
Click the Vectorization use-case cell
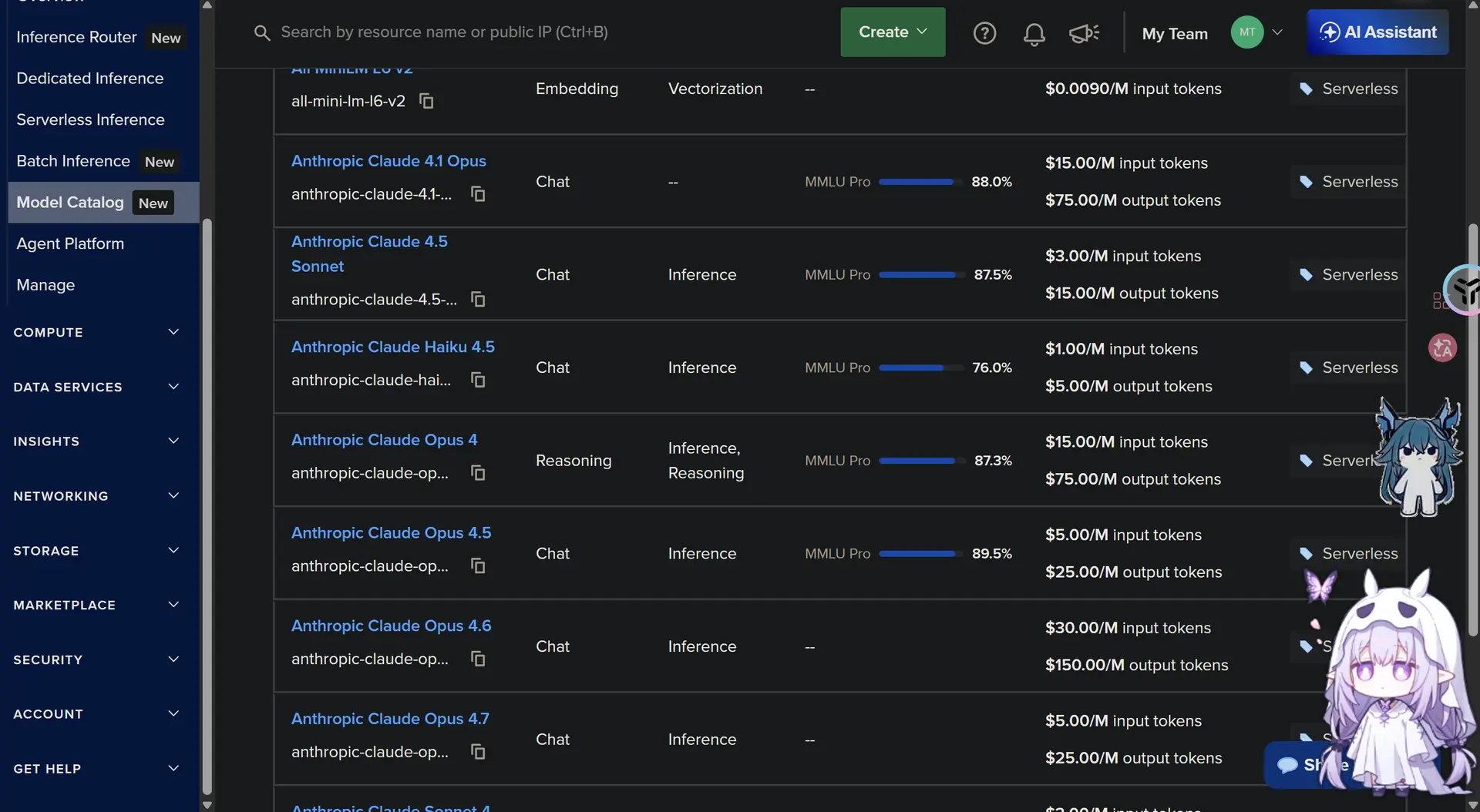click(715, 89)
